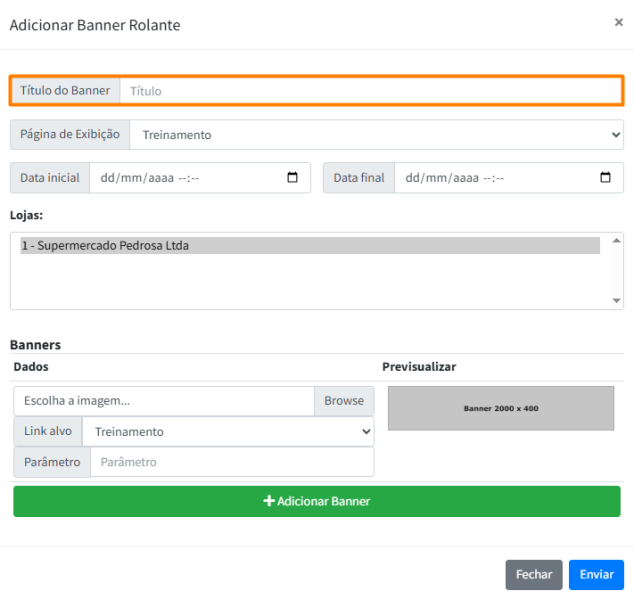Screen dimensions: 634x599
Task: Open the Link alvo dropdown
Action: click(227, 432)
